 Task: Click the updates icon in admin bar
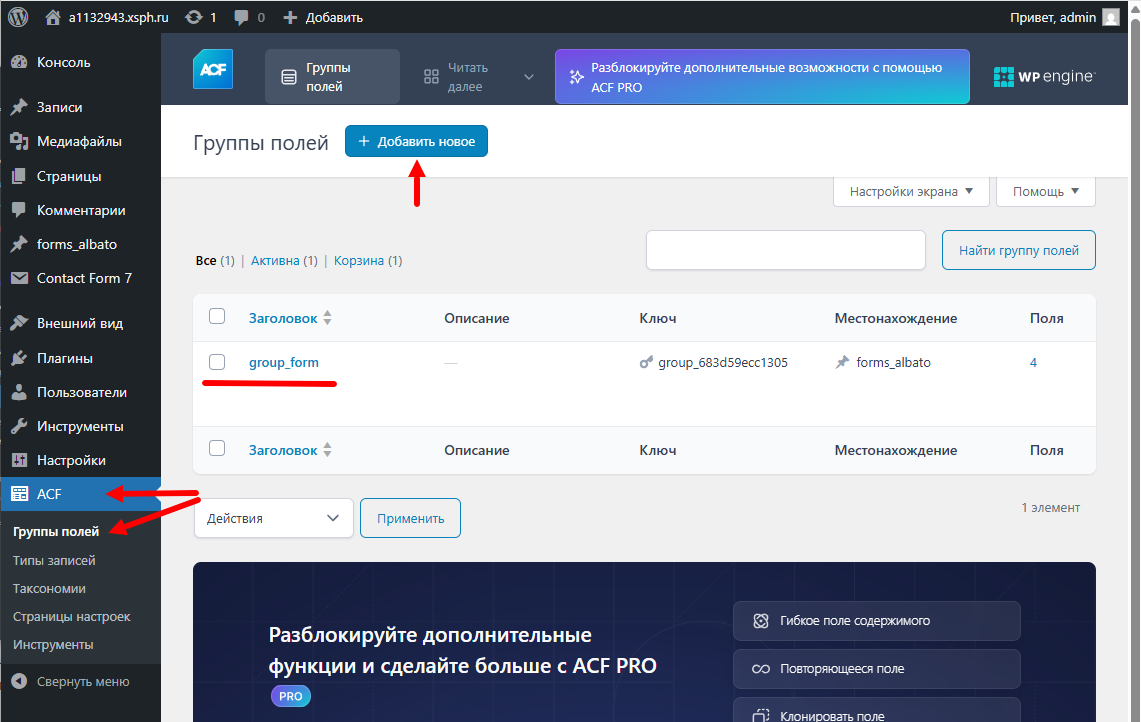coord(193,17)
